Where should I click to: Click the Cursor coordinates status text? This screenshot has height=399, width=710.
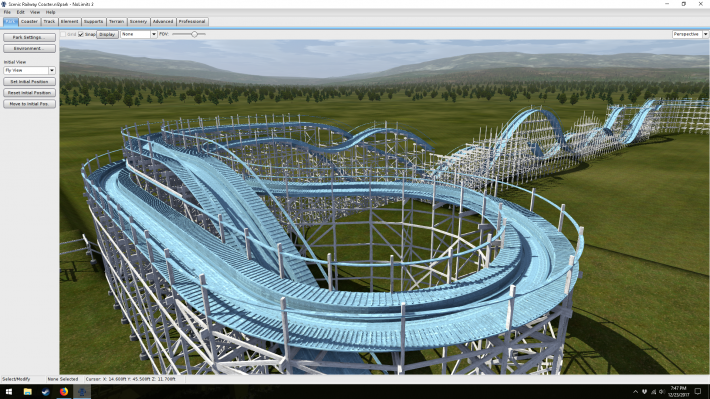130,379
